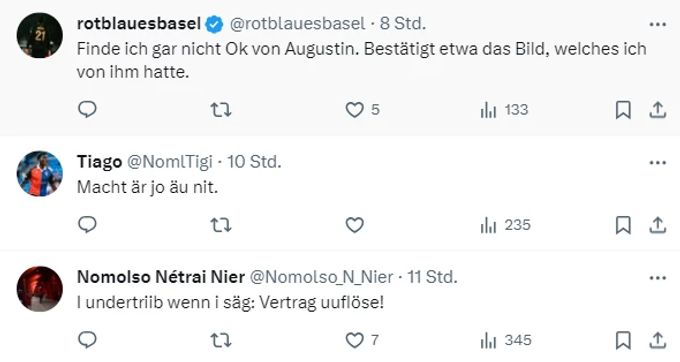Bookmark the rotblauesbasel tweet
Screen dimensions: 680x362
[x=623, y=110]
